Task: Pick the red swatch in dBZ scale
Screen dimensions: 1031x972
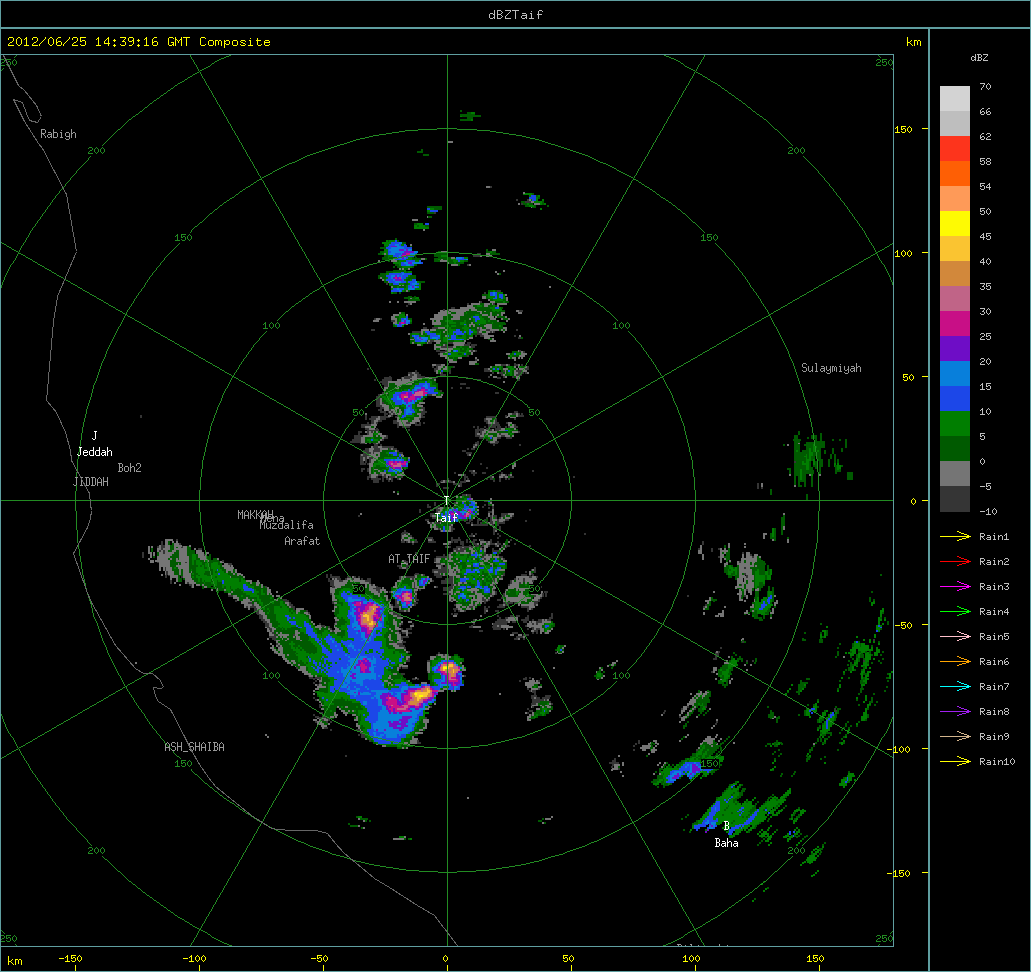Action: pos(955,148)
